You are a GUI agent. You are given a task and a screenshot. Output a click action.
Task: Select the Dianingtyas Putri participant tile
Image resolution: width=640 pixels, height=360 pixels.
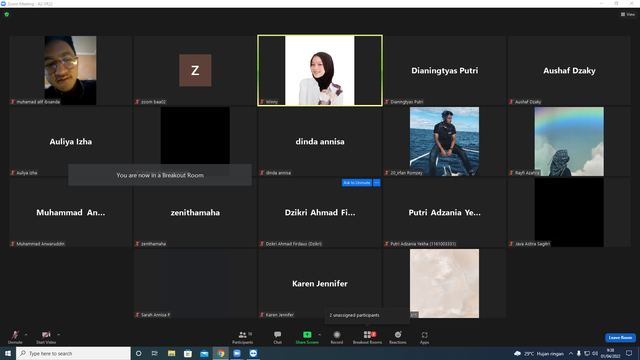pos(444,70)
